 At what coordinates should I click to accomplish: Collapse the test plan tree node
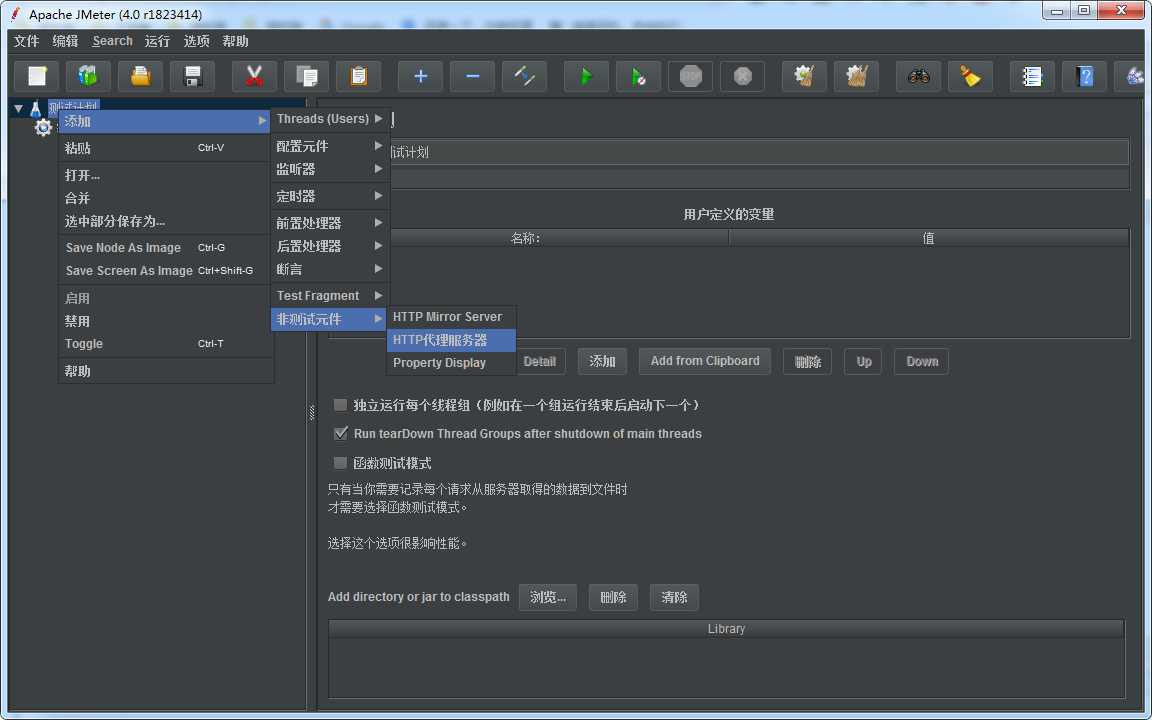click(18, 109)
